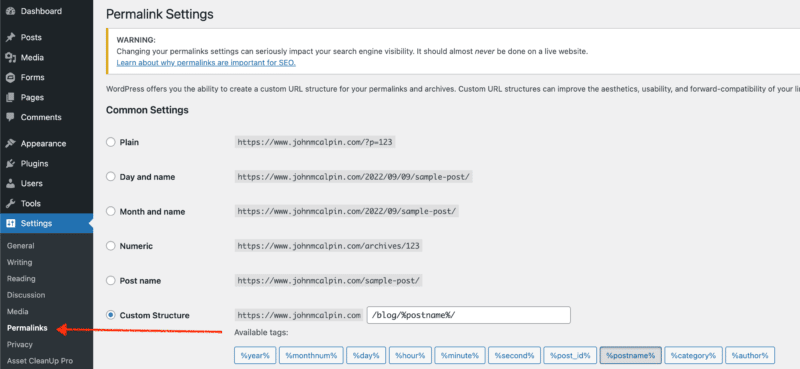Select the Custom Structure radio button
The width and height of the screenshot is (800, 369).
[x=111, y=315]
